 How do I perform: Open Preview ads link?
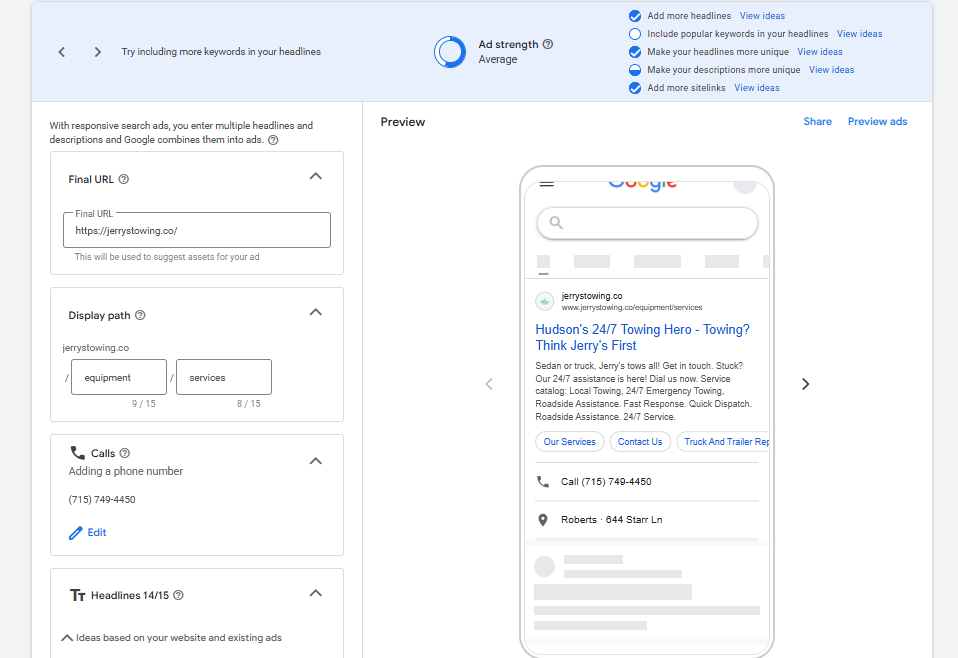point(877,122)
